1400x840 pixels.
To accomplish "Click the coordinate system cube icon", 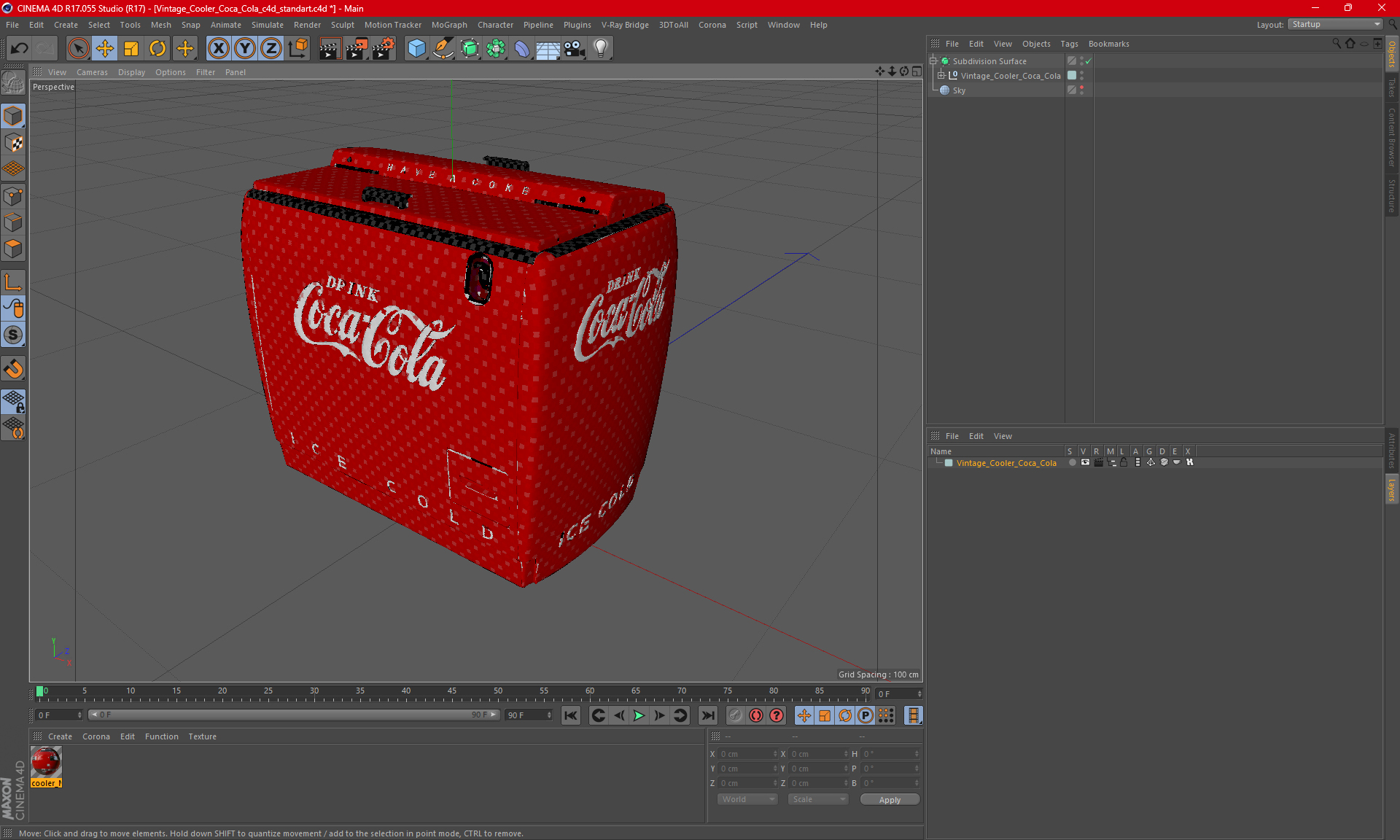I will pyautogui.click(x=298, y=49).
